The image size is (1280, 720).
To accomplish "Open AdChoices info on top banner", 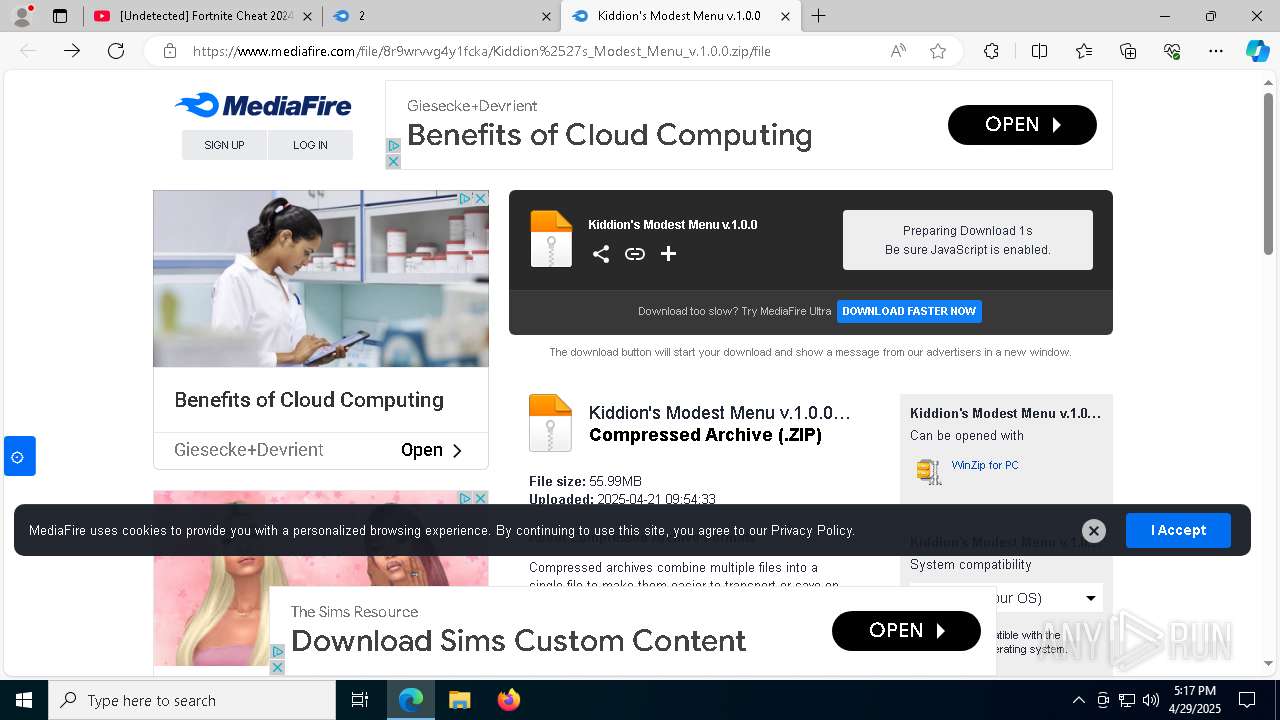I will coord(393,146).
